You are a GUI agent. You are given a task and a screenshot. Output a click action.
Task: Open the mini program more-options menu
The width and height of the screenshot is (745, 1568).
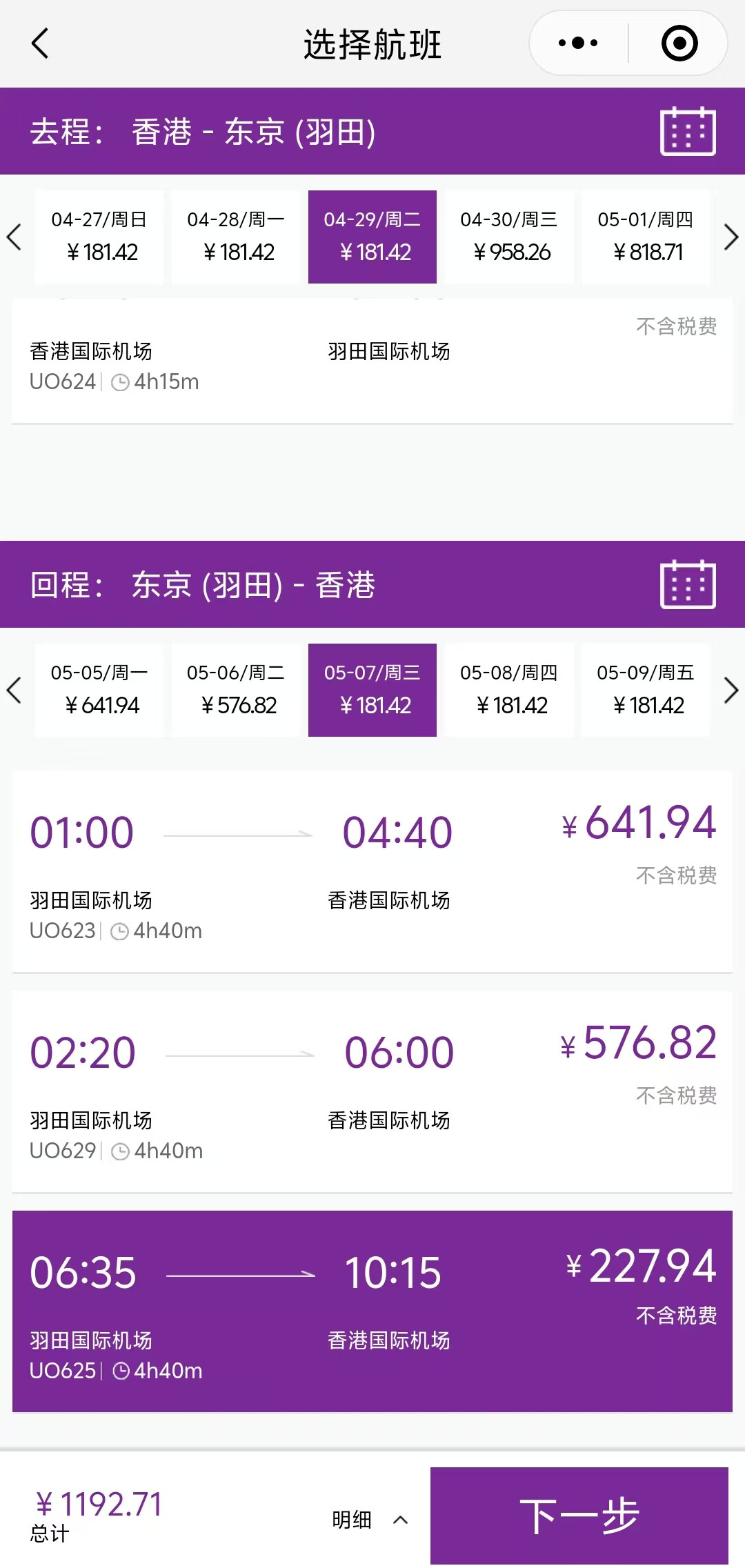[578, 43]
